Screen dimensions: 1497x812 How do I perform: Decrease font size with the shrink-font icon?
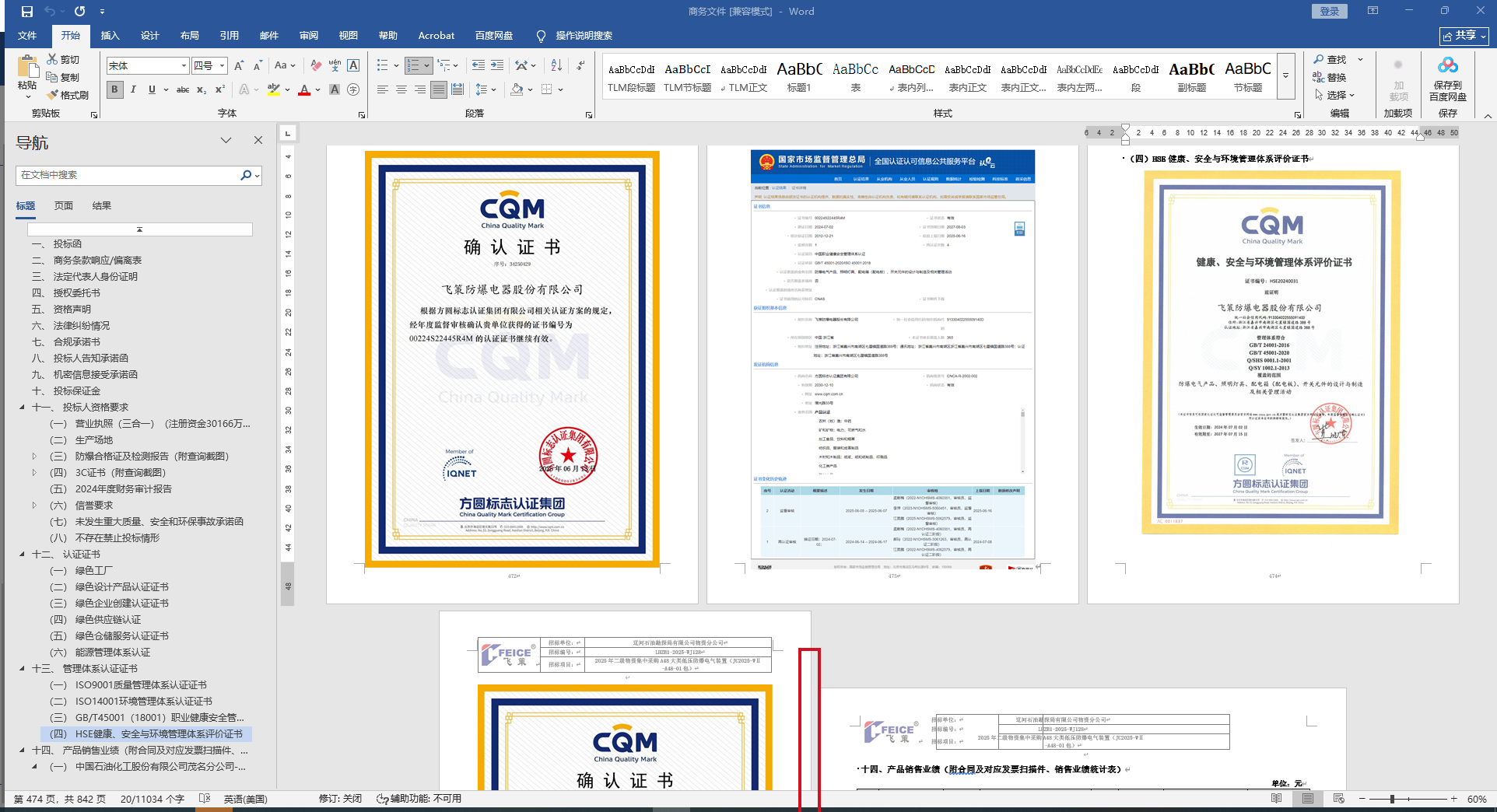click(x=258, y=66)
